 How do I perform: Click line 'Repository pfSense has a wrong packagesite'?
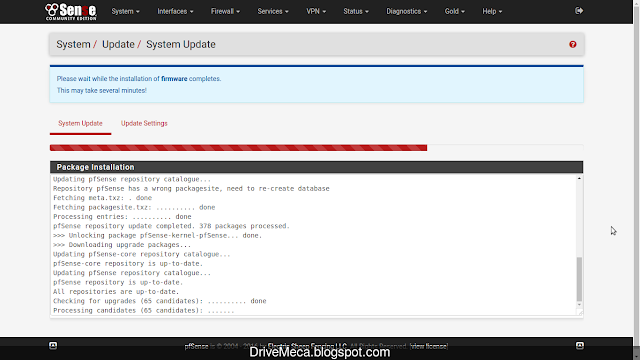(x=191, y=189)
